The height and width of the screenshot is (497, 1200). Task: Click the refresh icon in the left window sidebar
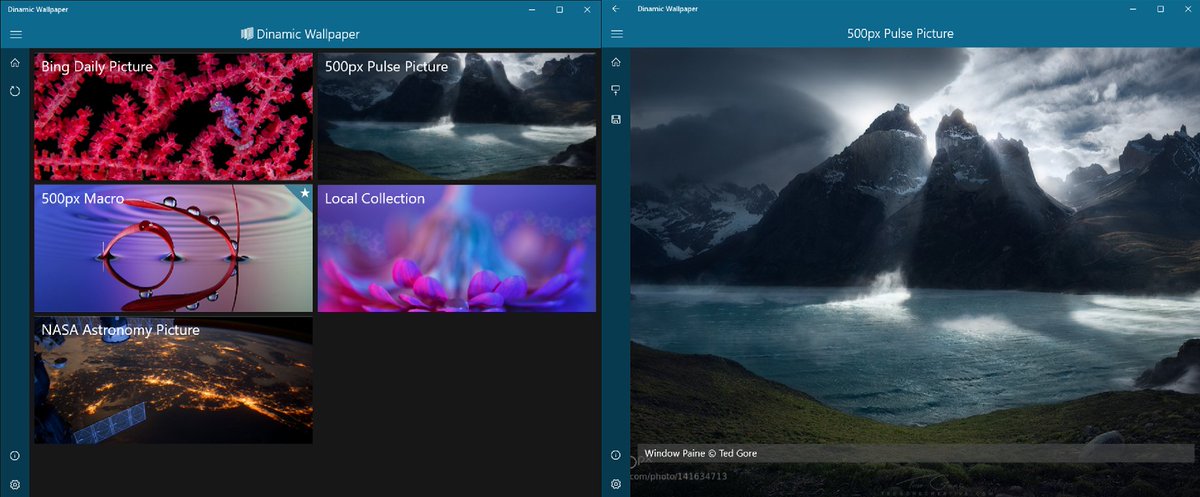[15, 91]
